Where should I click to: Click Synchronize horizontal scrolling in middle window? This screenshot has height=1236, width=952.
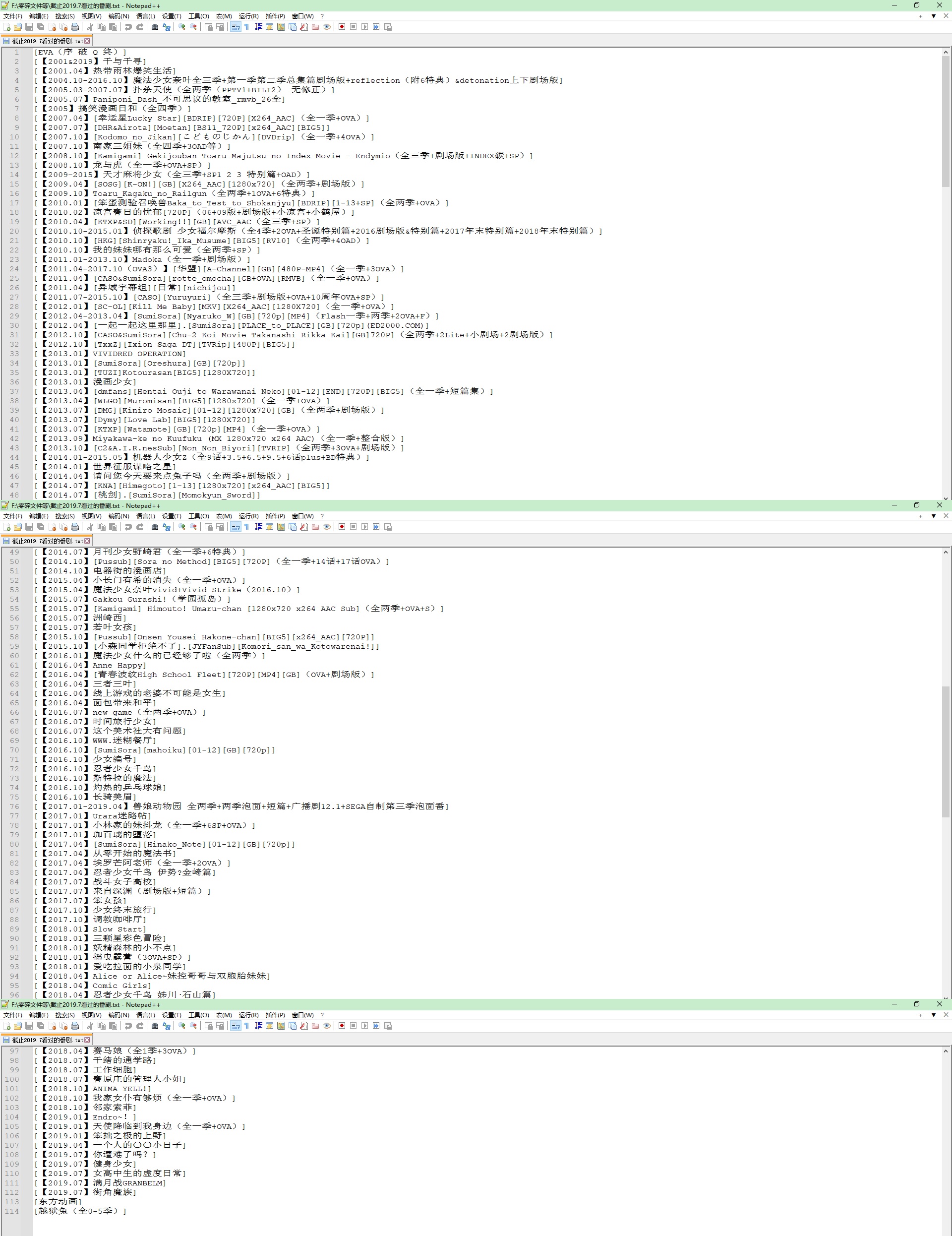tap(220, 526)
